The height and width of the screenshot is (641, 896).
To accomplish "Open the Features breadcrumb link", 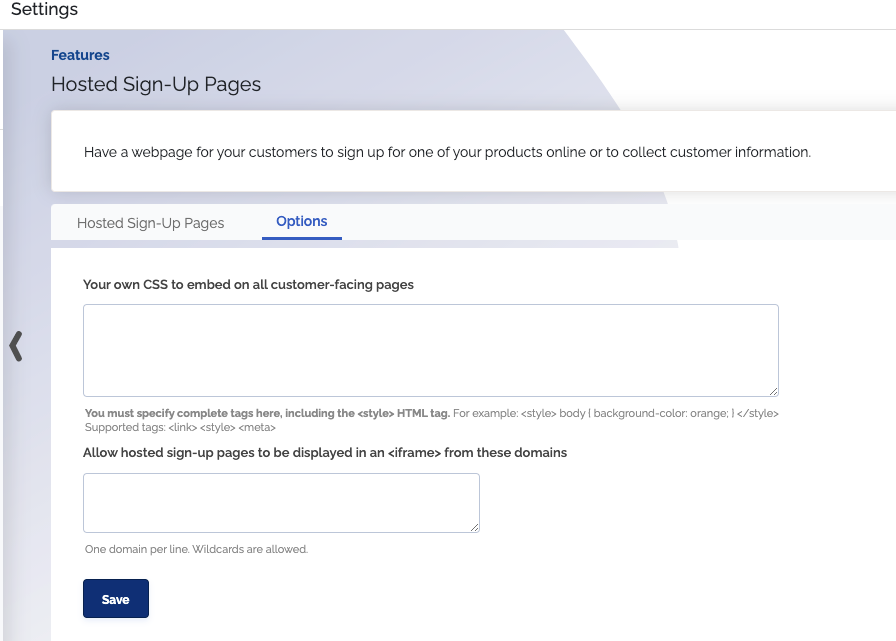I will click(x=80, y=55).
